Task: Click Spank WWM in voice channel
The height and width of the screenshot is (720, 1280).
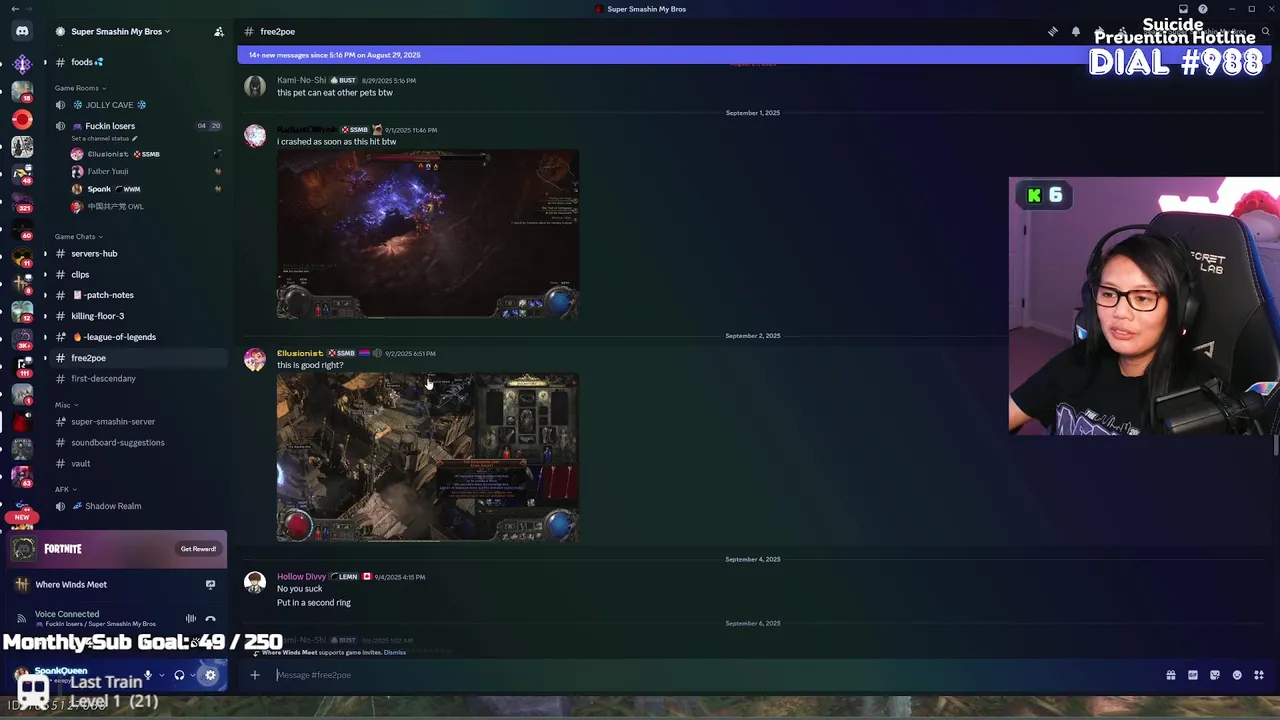Action: click(x=113, y=189)
